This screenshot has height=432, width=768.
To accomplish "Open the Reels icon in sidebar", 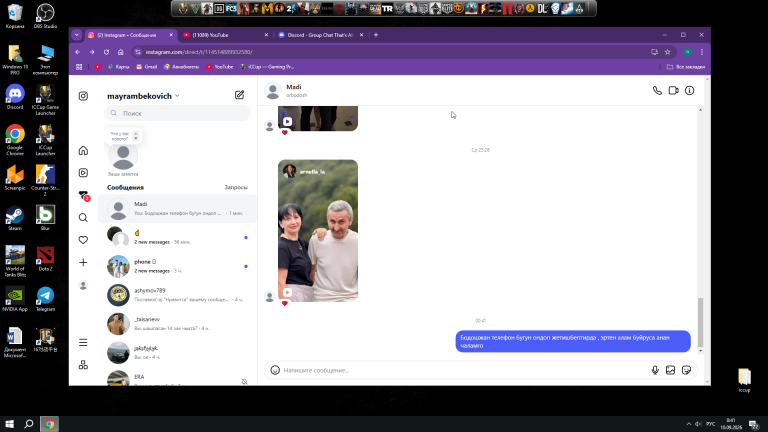I will click(x=83, y=173).
